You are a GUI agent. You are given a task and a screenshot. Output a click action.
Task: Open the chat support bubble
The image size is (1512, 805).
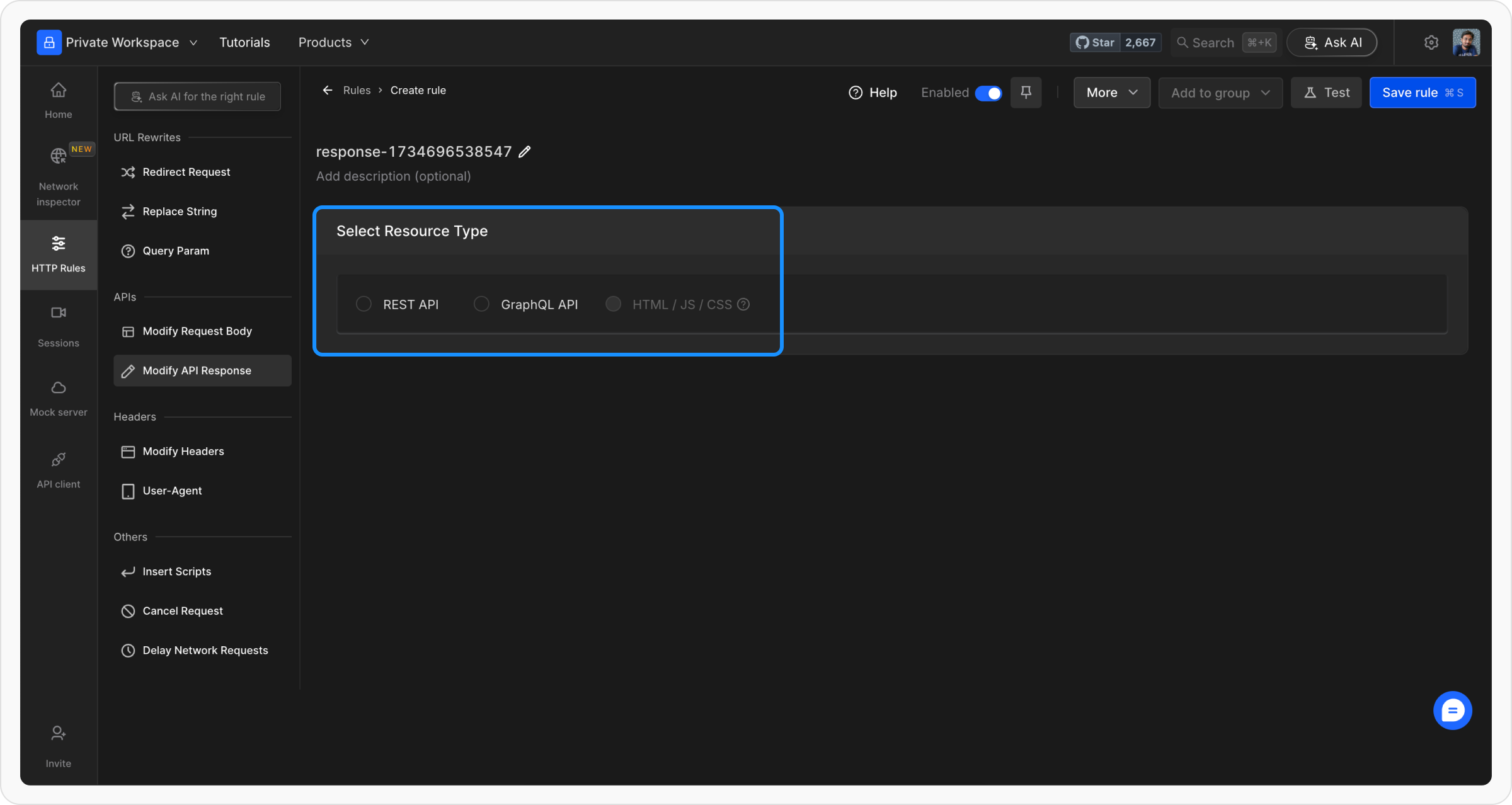1452,711
